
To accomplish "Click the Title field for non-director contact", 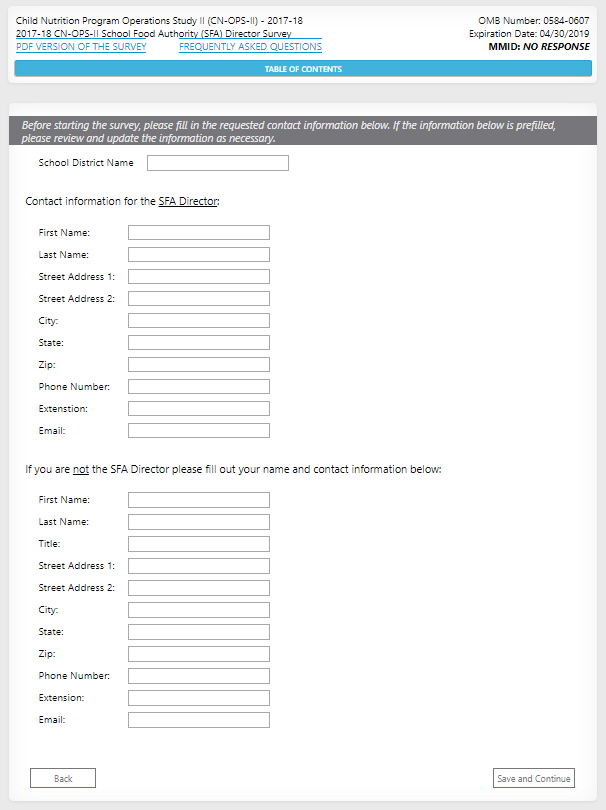I will pos(199,544).
